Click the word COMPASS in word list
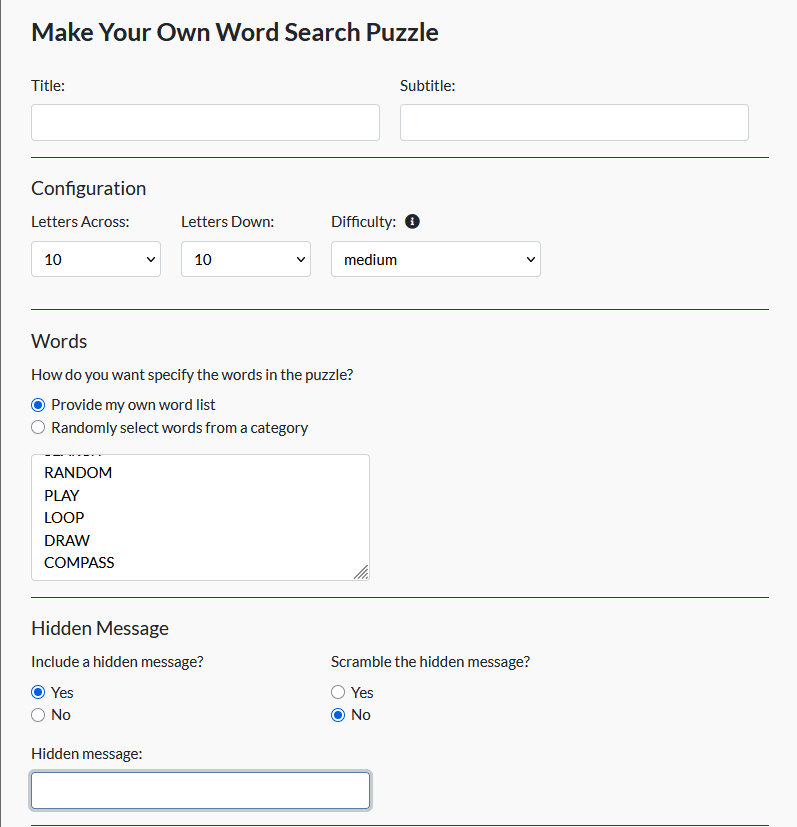Screen dimensions: 797x827 point(79,563)
